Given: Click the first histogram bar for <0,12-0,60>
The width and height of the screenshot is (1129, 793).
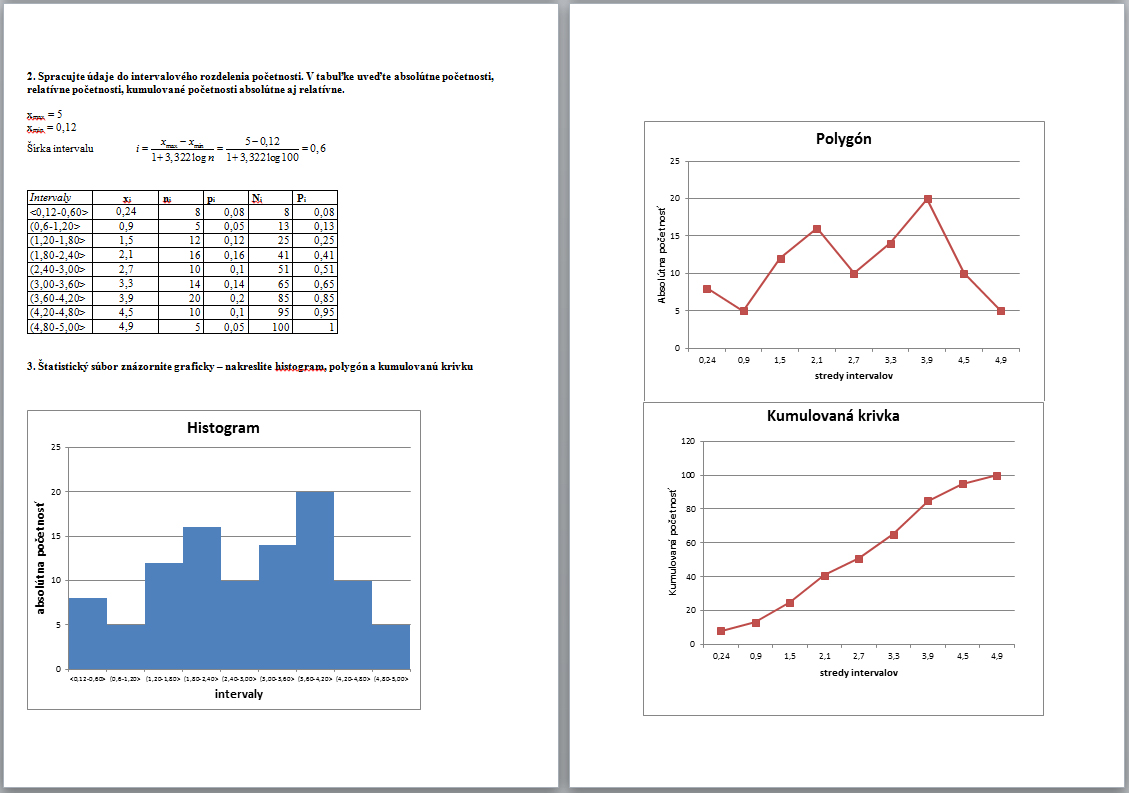Looking at the screenshot, I should pos(87,633).
